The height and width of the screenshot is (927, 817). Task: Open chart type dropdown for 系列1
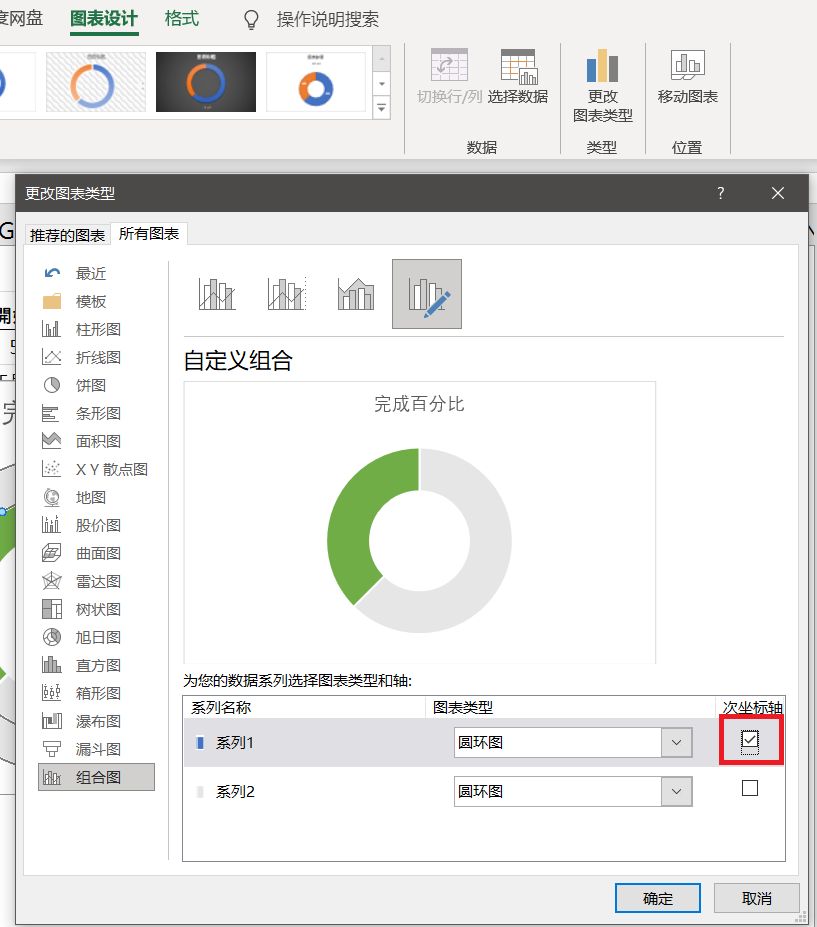(677, 743)
